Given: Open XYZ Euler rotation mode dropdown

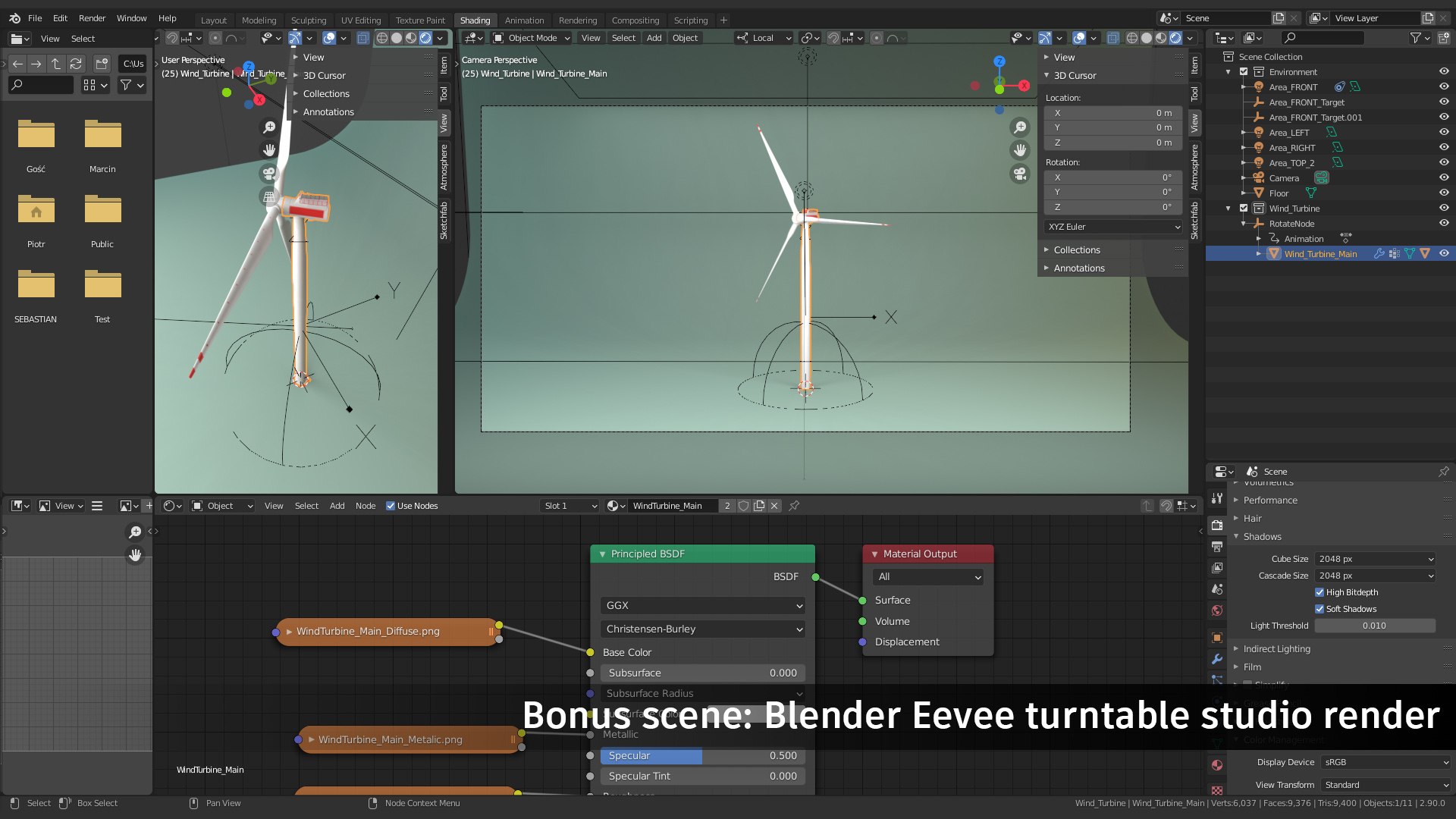Looking at the screenshot, I should [1112, 227].
